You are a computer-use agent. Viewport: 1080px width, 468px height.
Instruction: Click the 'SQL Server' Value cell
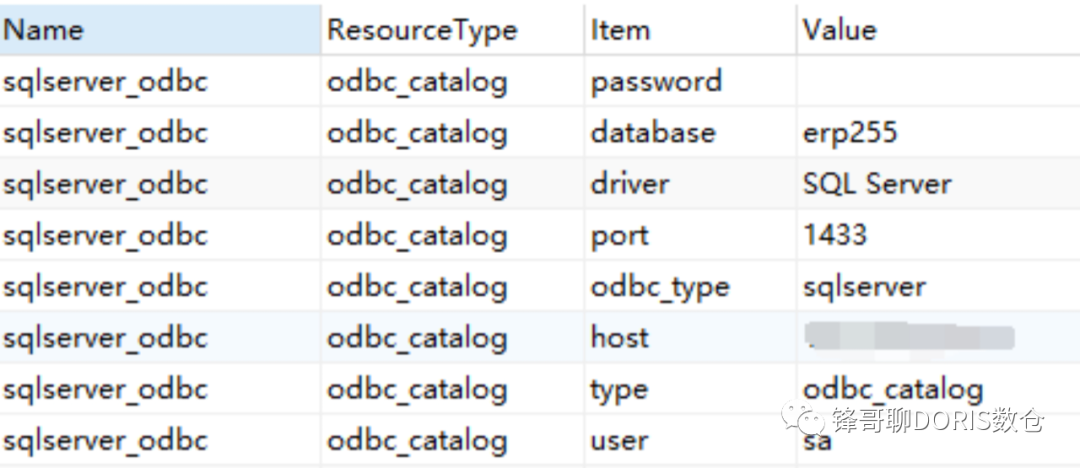point(877,184)
